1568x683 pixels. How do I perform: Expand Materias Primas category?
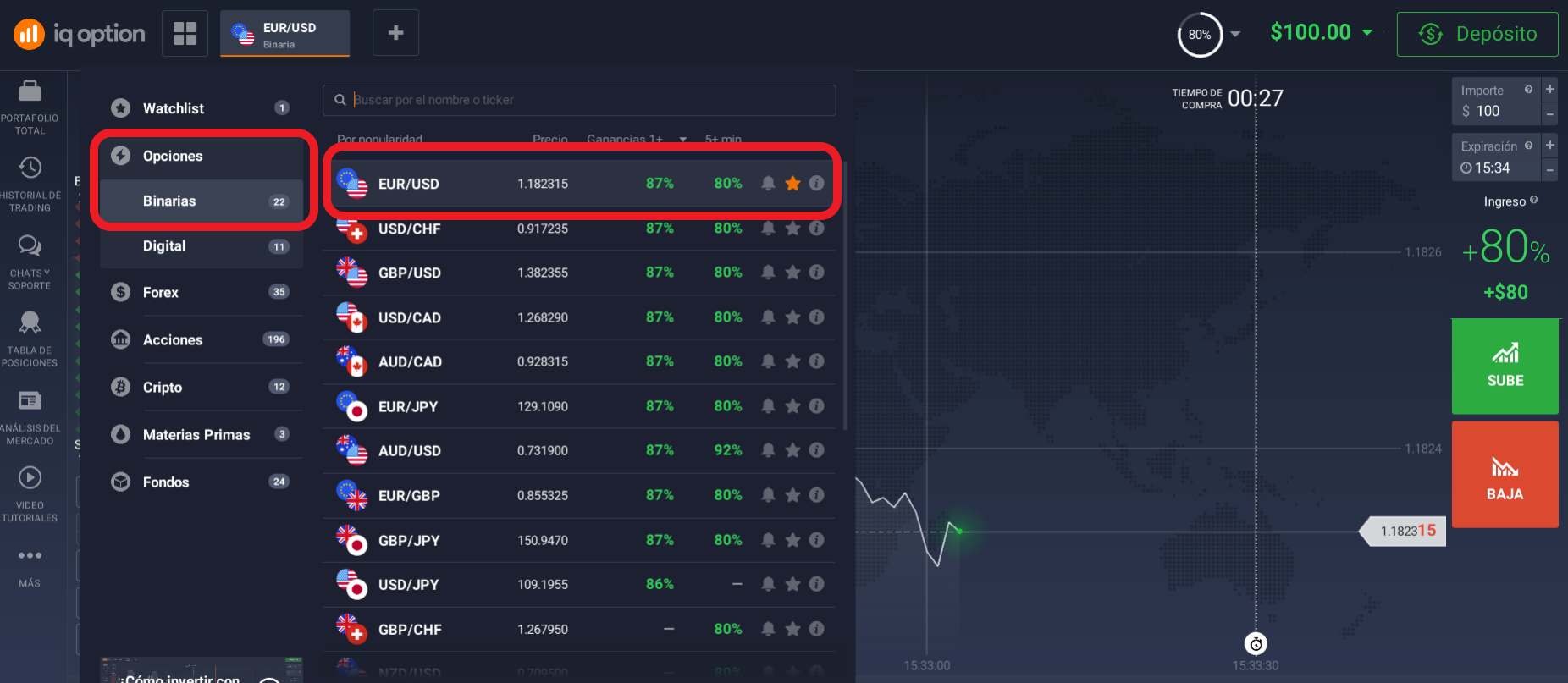202,434
